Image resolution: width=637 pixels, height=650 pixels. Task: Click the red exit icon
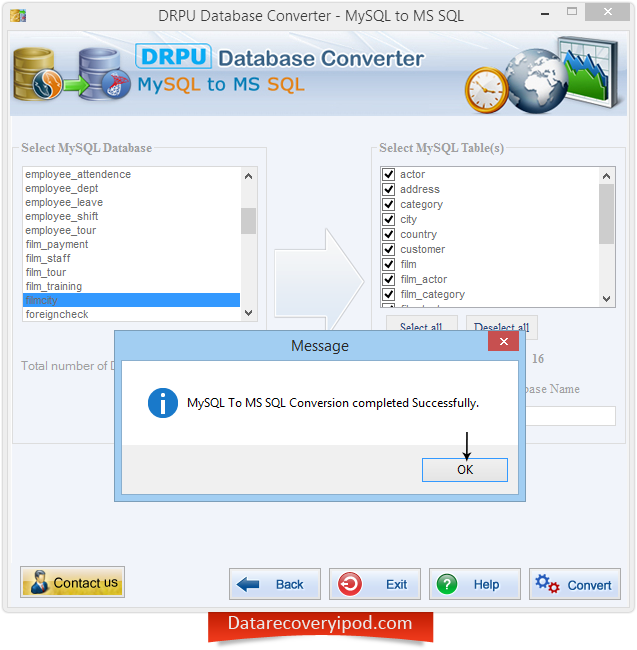350,584
